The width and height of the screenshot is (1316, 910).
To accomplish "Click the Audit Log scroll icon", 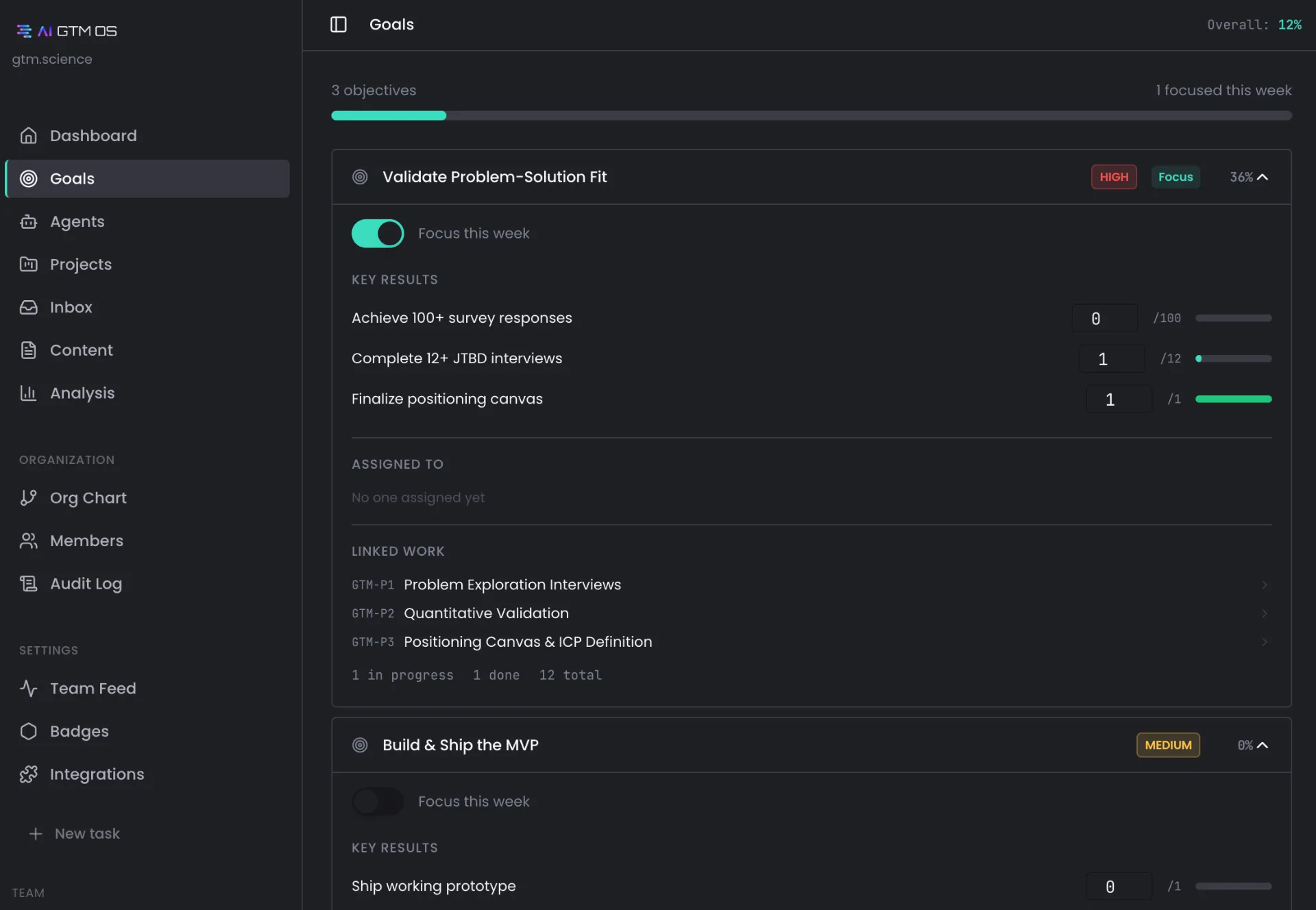I will pyautogui.click(x=28, y=583).
